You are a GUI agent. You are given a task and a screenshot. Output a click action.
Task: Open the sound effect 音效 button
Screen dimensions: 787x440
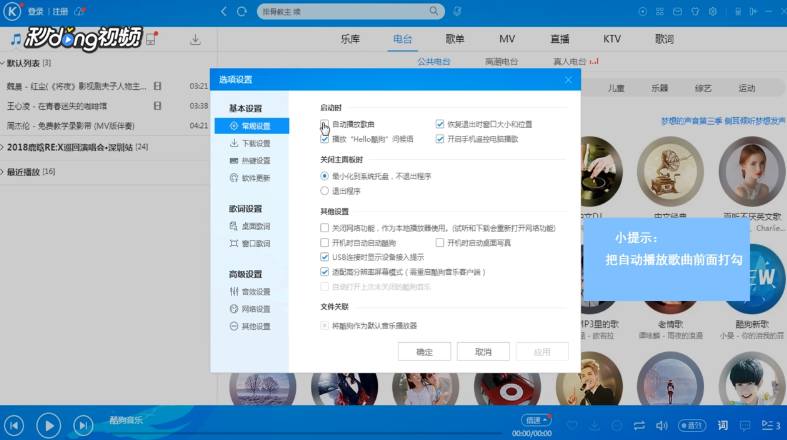(x=692, y=425)
